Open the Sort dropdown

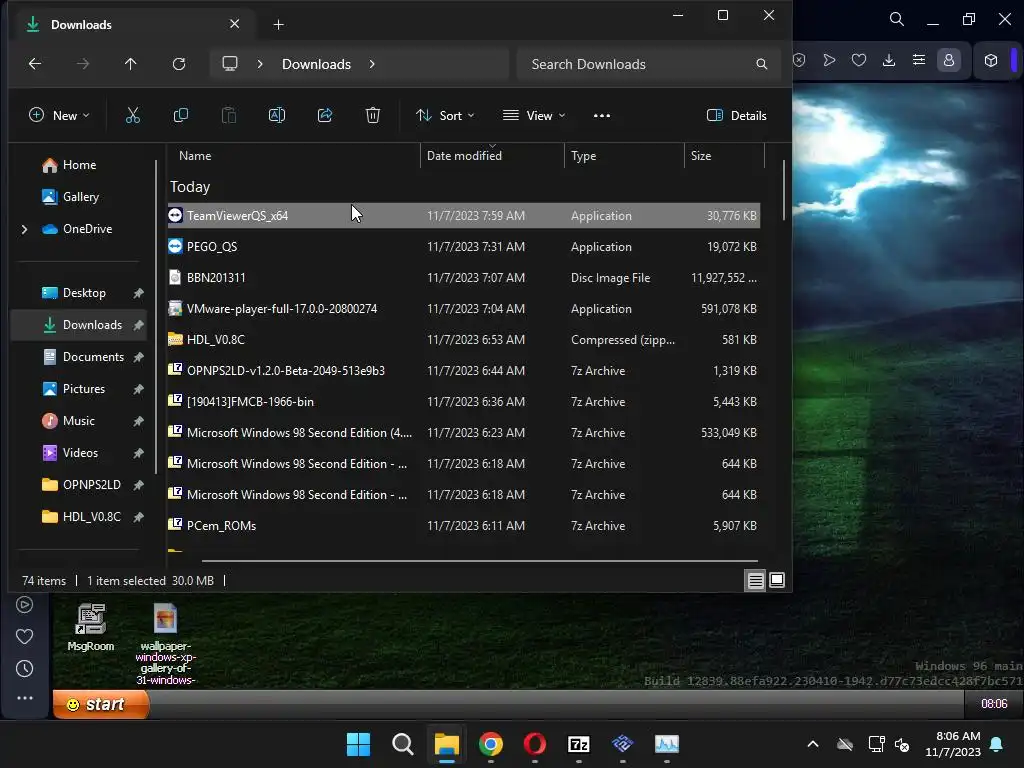[445, 116]
